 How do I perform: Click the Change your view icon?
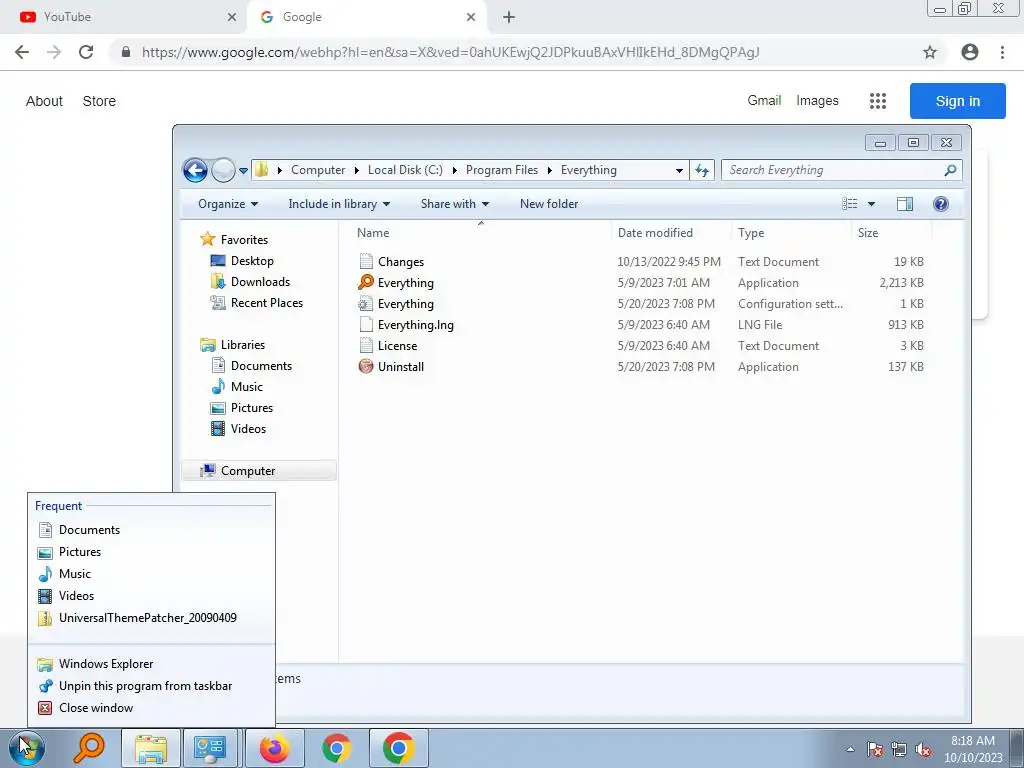tap(850, 204)
